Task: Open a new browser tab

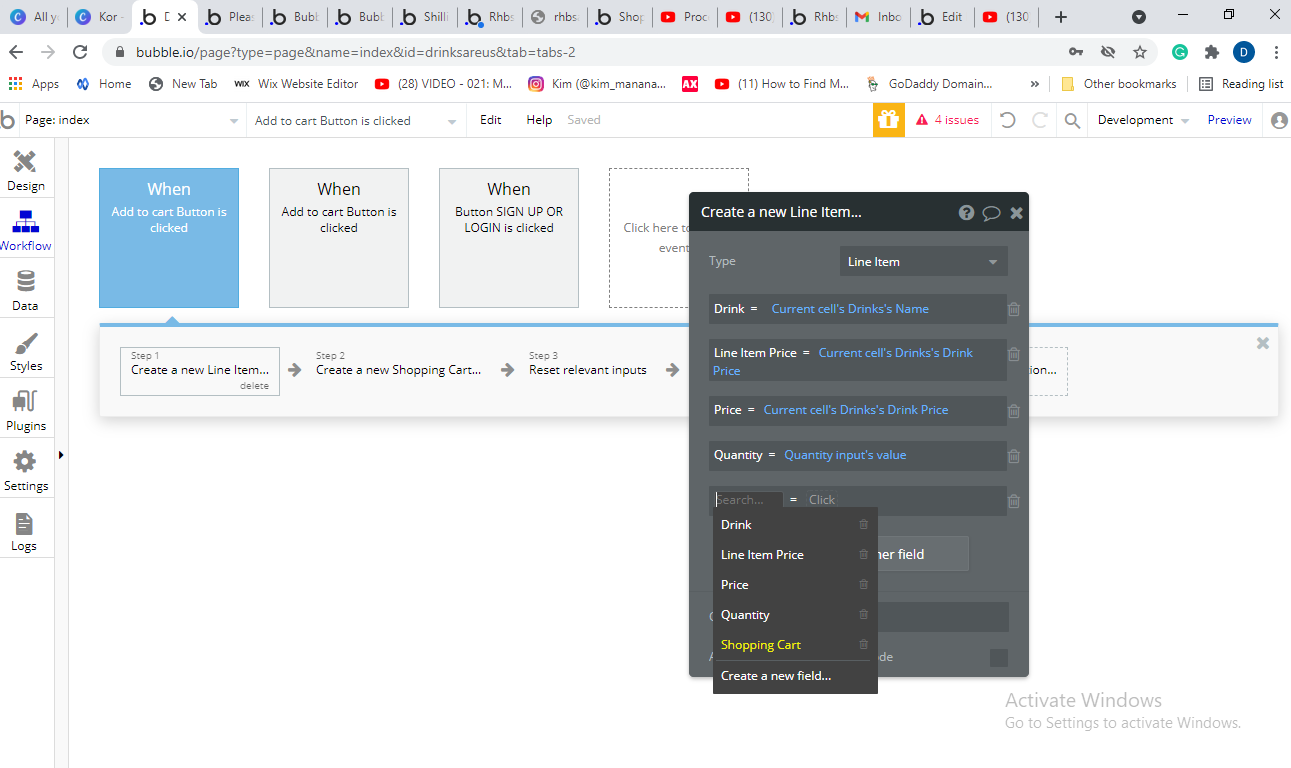Action: tap(1061, 17)
